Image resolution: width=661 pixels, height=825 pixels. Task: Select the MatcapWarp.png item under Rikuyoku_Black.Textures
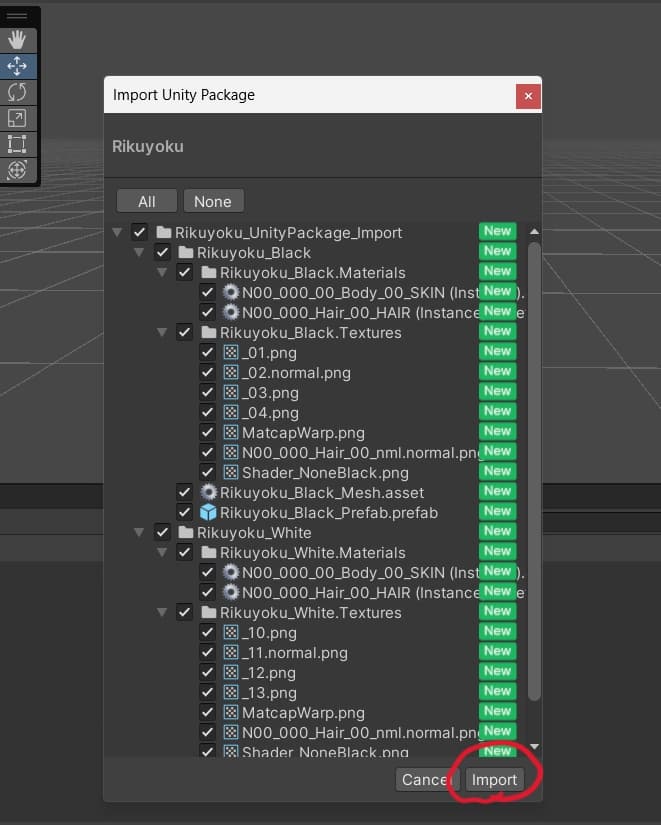(302, 432)
